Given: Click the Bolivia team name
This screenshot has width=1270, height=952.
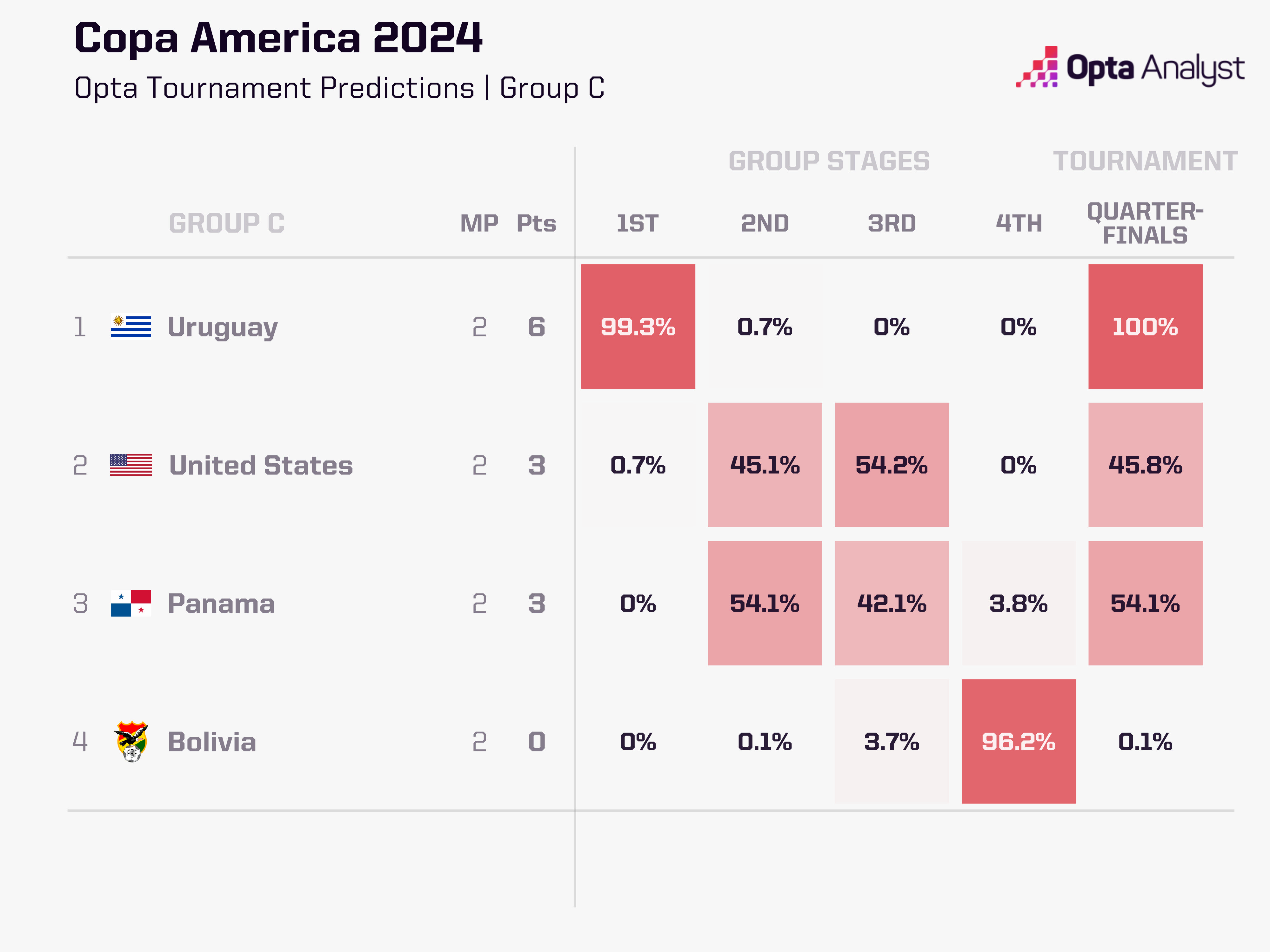Looking at the screenshot, I should coord(212,742).
